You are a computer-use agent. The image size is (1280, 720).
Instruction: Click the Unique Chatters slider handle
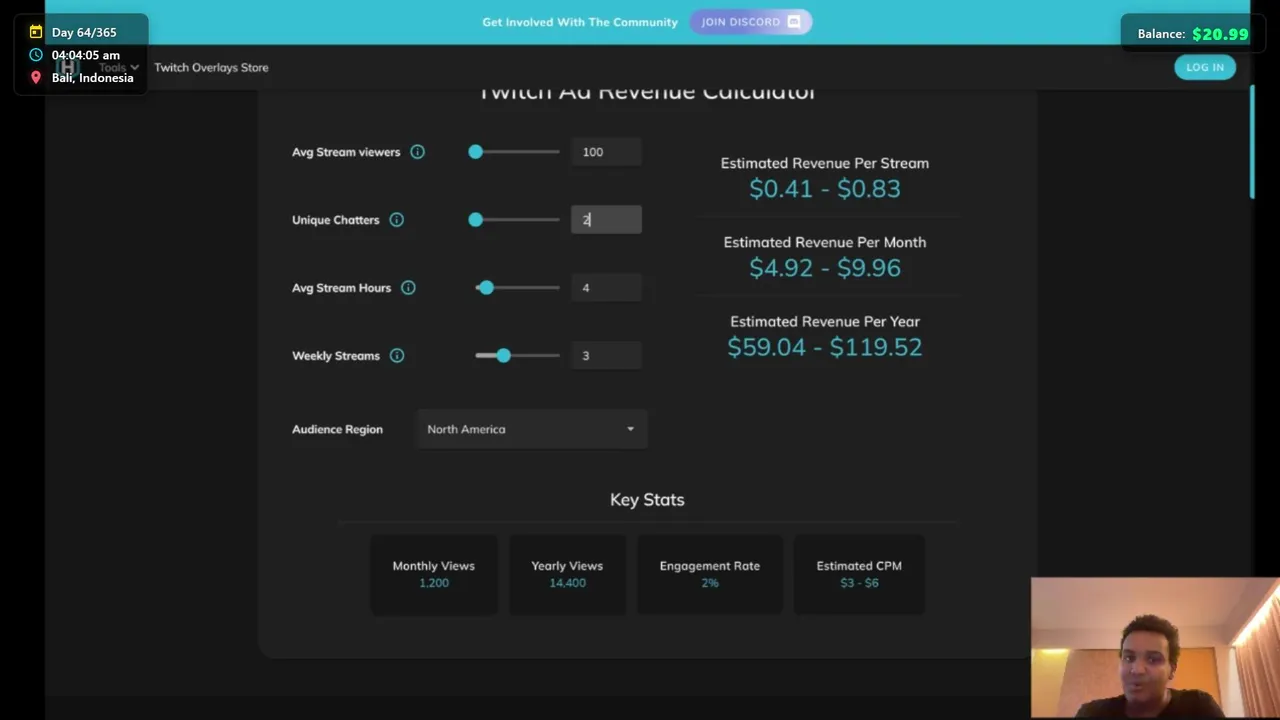point(476,220)
